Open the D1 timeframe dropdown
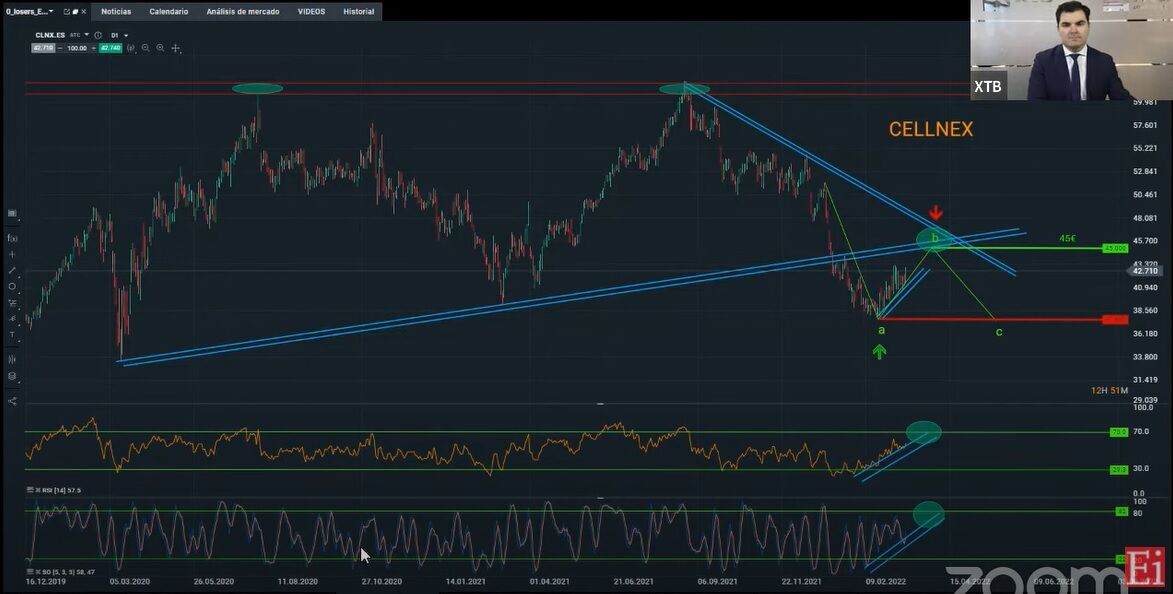This screenshot has height=594, width=1173. 119,35
